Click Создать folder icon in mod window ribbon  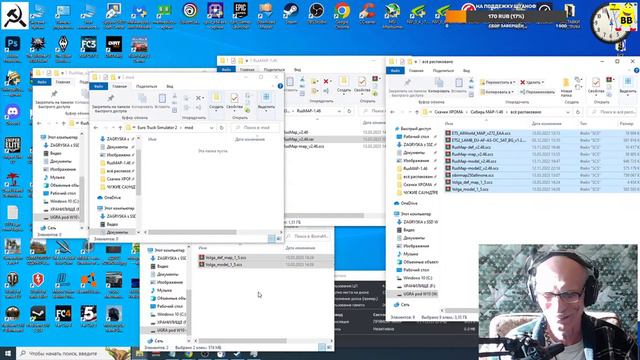(216, 101)
